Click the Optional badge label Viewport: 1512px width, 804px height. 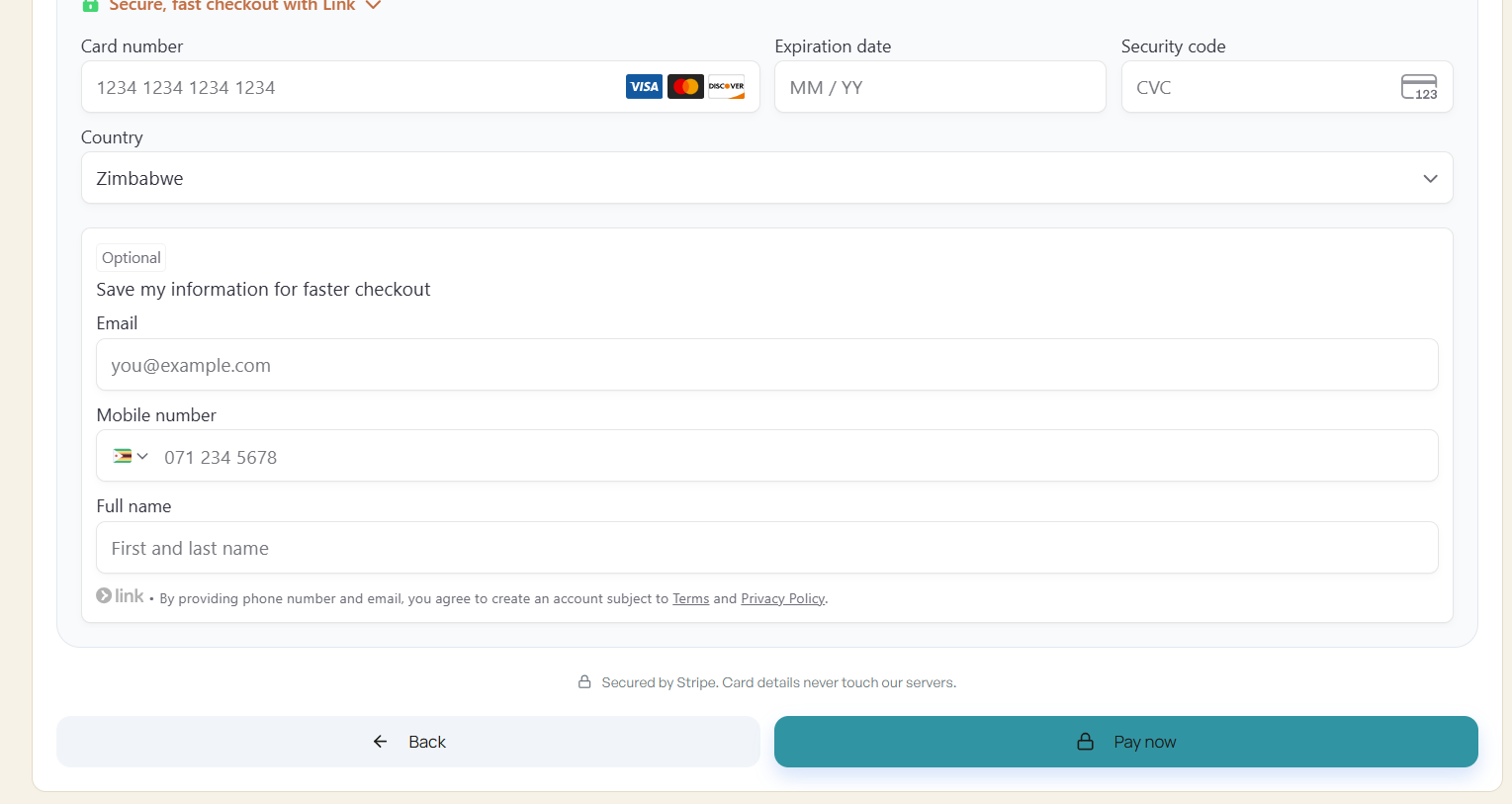click(x=131, y=257)
